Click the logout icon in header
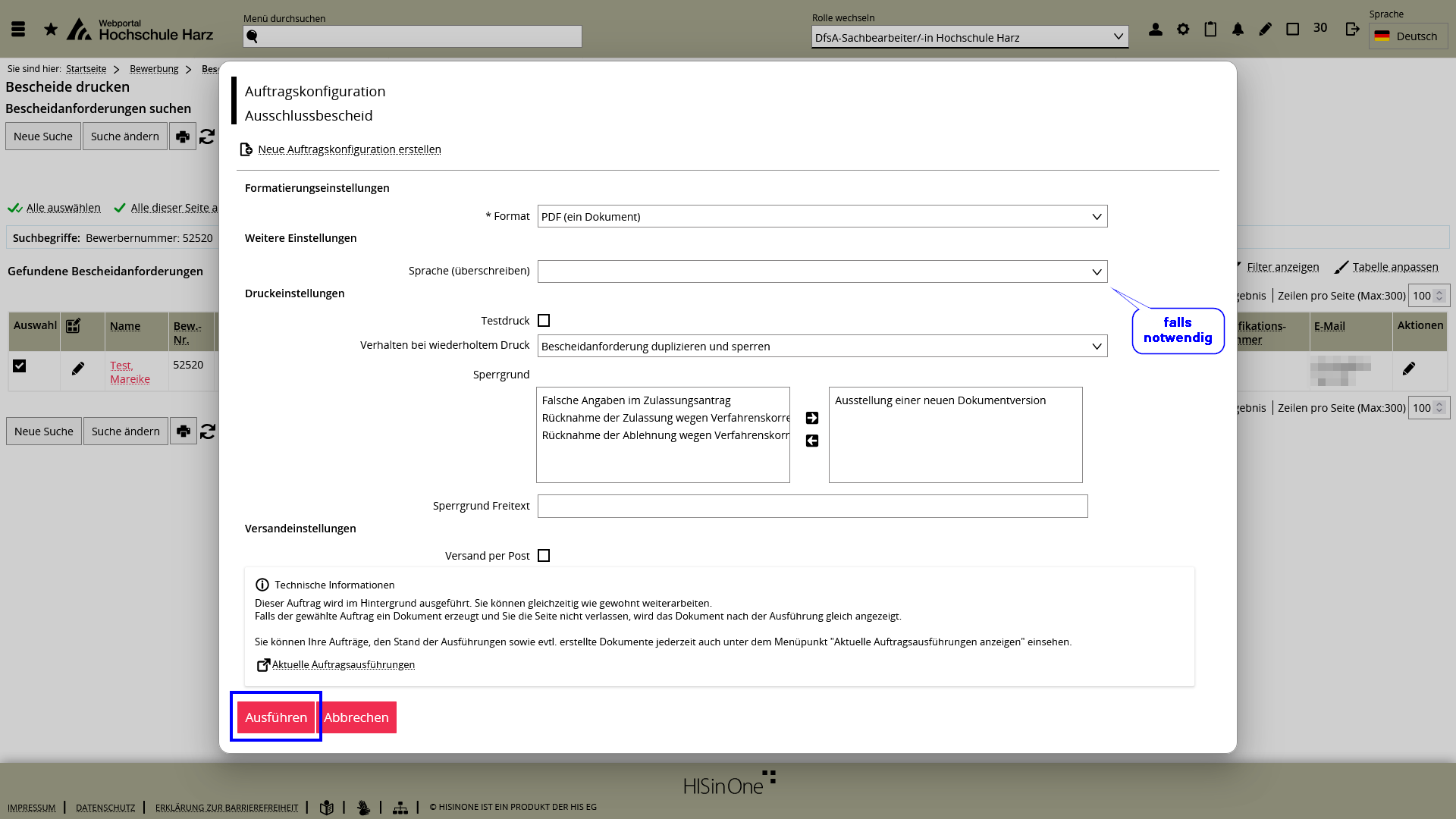 [1352, 30]
